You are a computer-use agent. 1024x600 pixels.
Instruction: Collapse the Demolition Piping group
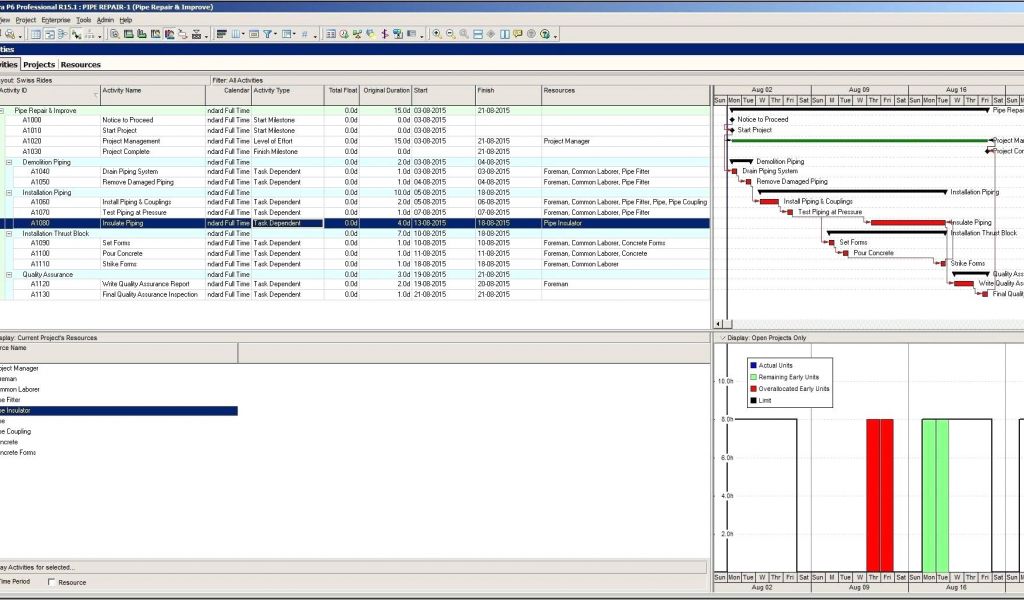coord(9,161)
